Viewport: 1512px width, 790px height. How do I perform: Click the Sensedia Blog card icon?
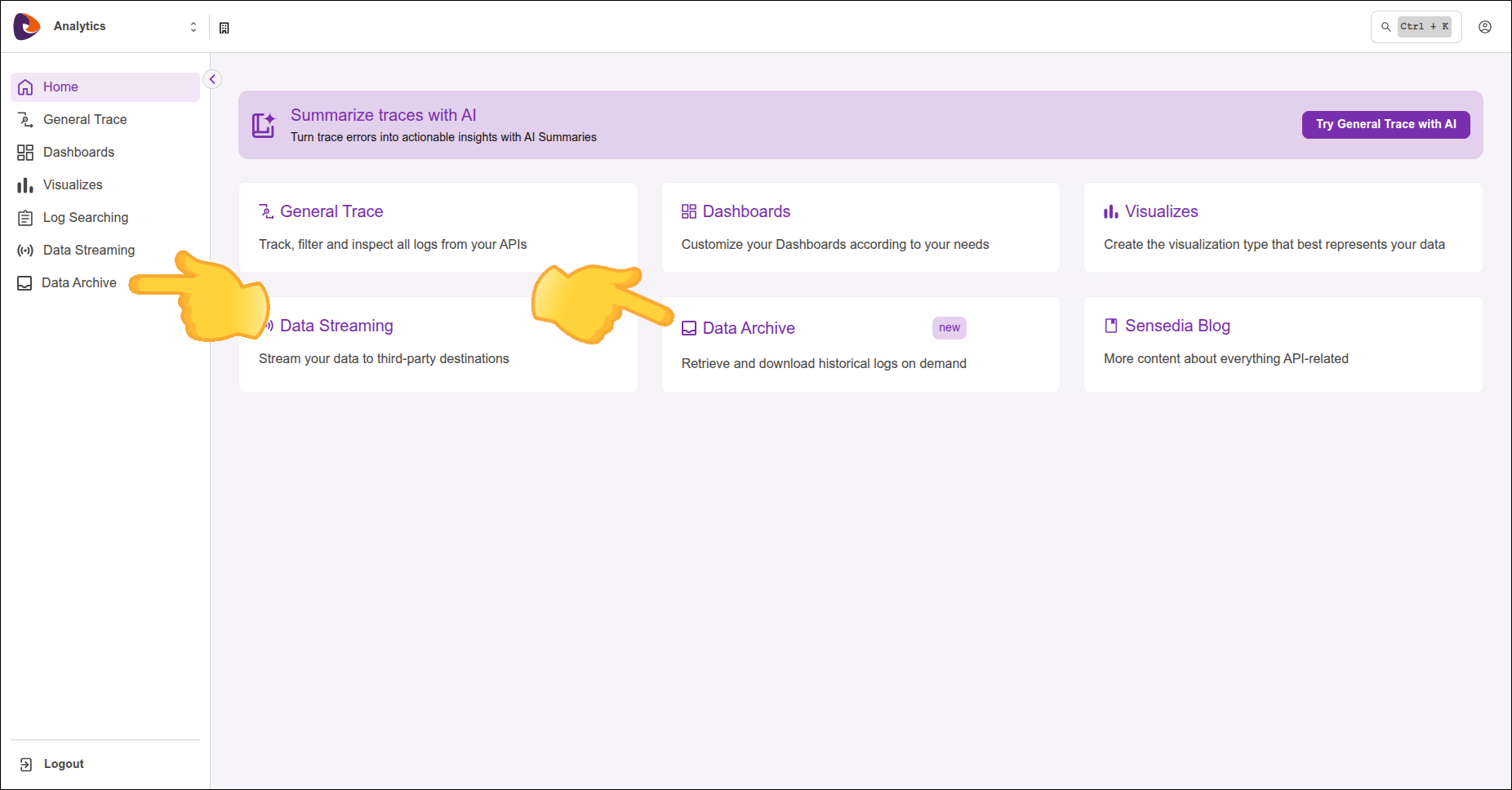(1110, 326)
